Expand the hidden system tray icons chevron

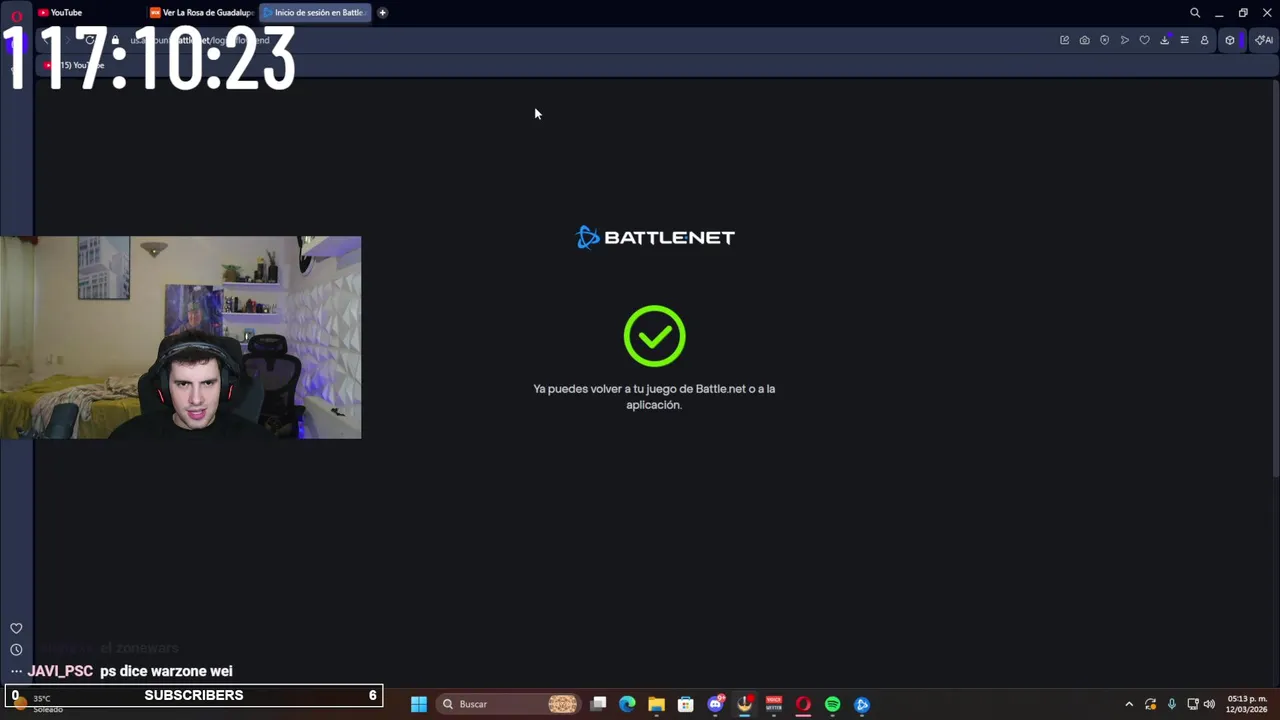pos(1129,704)
